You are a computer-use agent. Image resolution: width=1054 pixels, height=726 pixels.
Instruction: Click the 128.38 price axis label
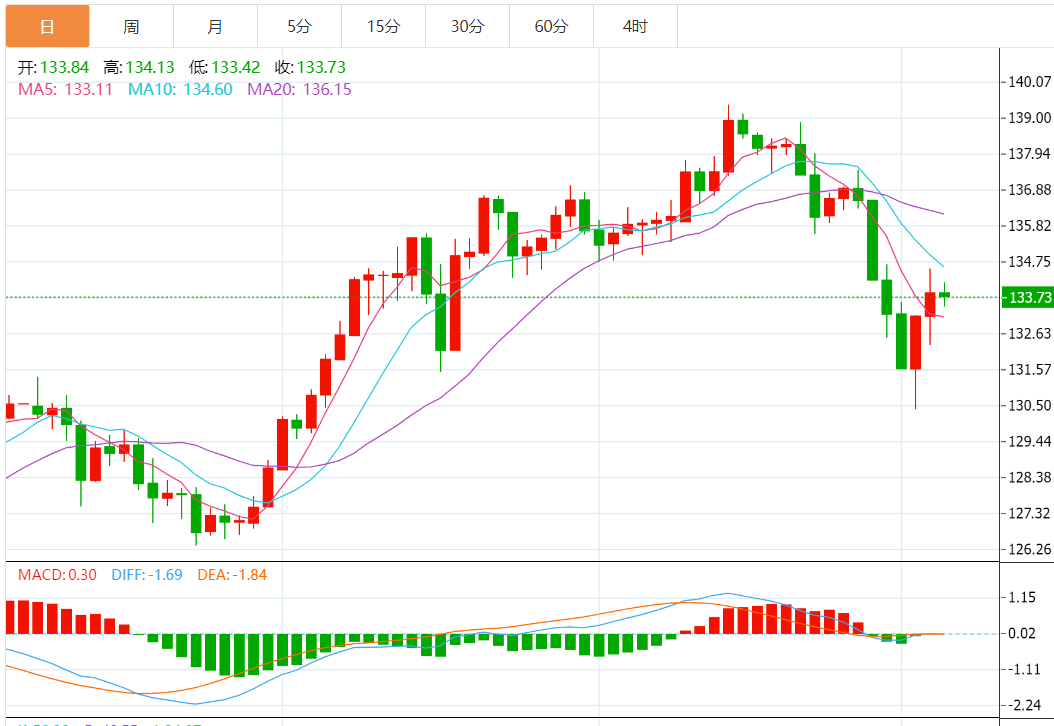click(1030, 477)
